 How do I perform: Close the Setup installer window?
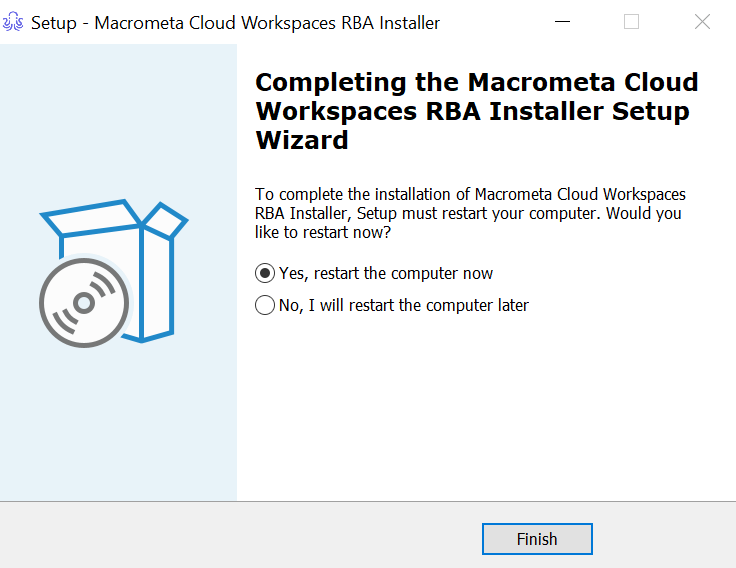click(702, 22)
